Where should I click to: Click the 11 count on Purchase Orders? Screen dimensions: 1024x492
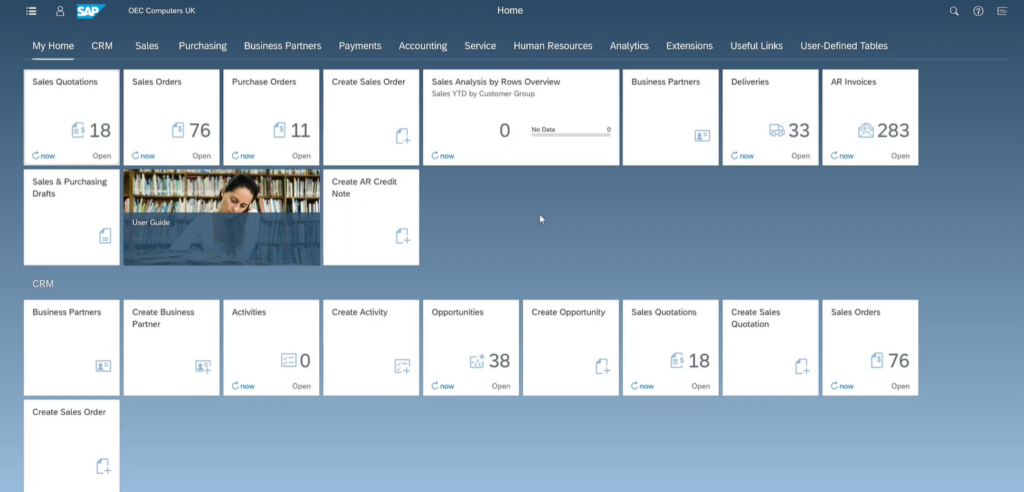300,131
